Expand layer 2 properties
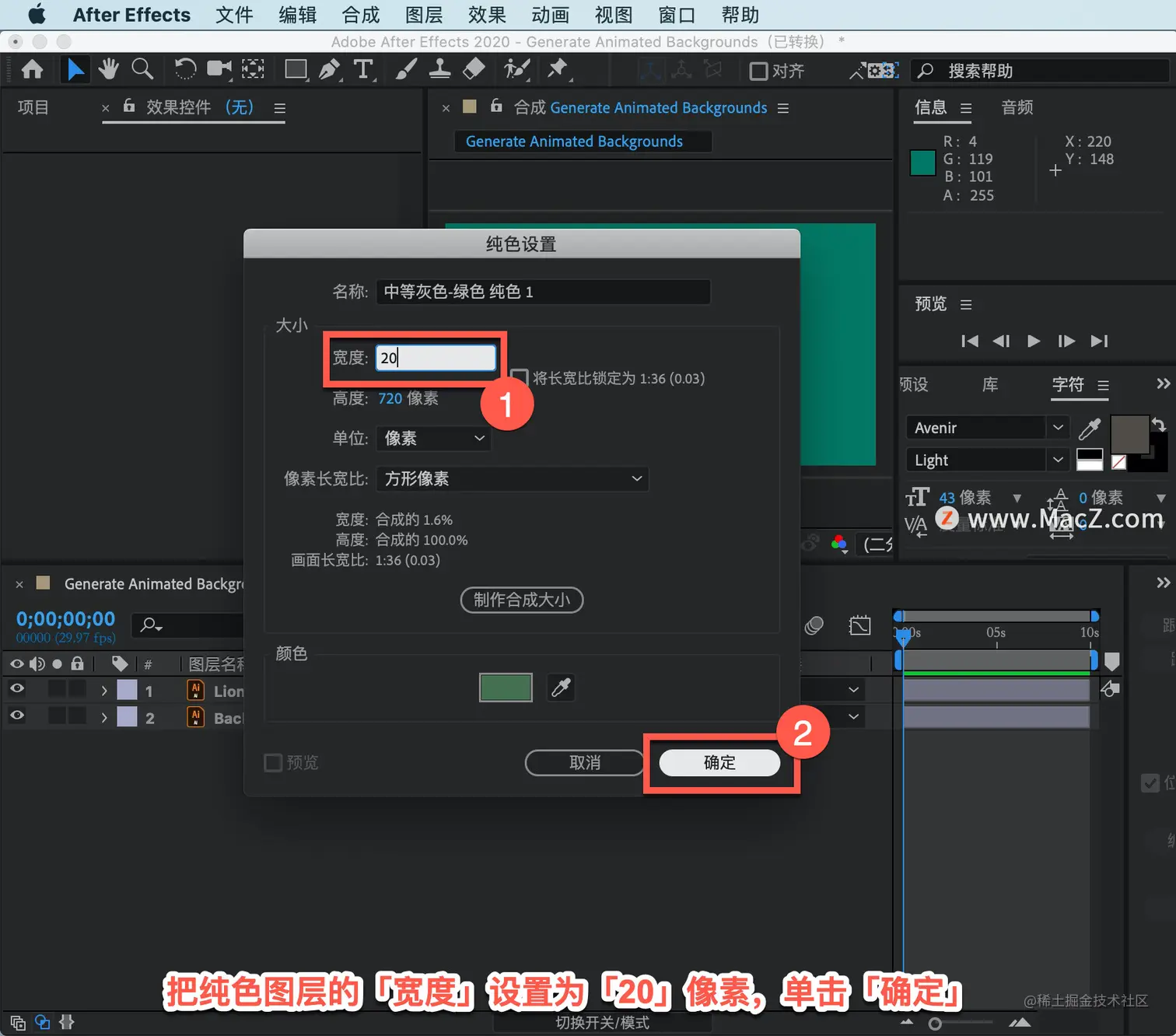 click(104, 718)
